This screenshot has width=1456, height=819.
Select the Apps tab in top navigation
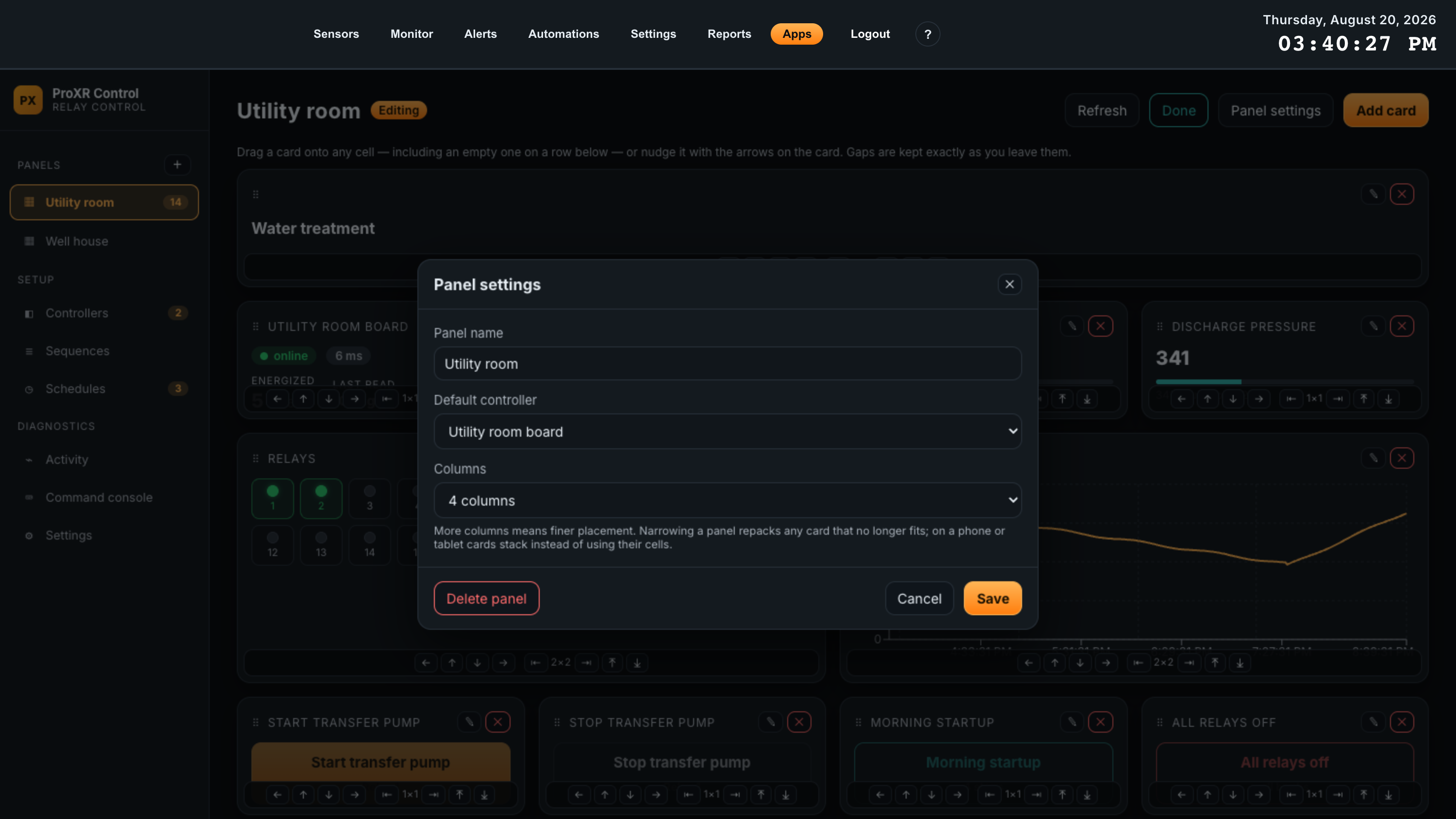(x=796, y=34)
